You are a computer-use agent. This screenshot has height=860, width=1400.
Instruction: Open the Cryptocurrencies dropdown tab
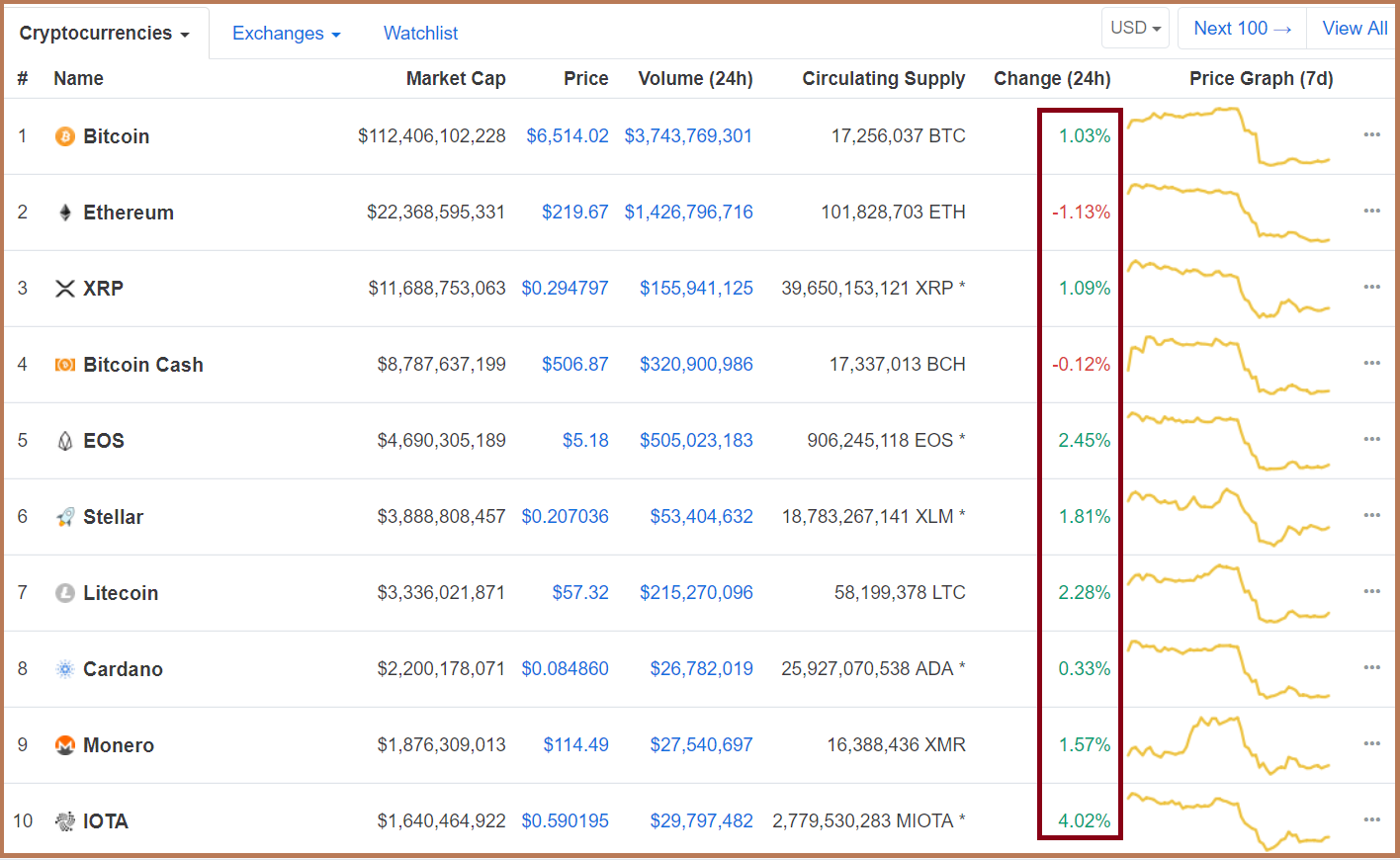[x=104, y=34]
